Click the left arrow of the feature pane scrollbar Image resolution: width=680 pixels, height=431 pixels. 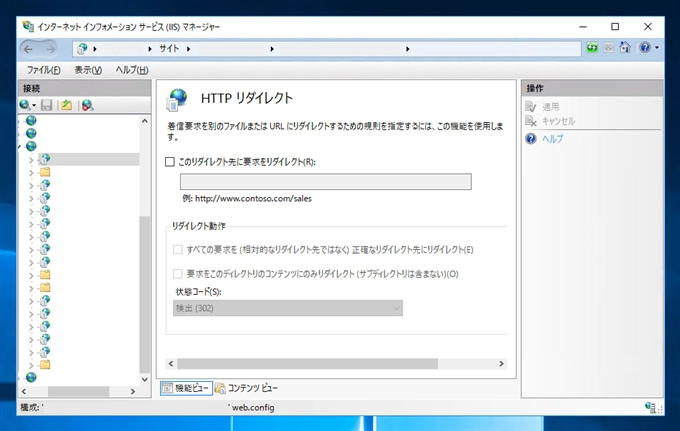(x=171, y=363)
